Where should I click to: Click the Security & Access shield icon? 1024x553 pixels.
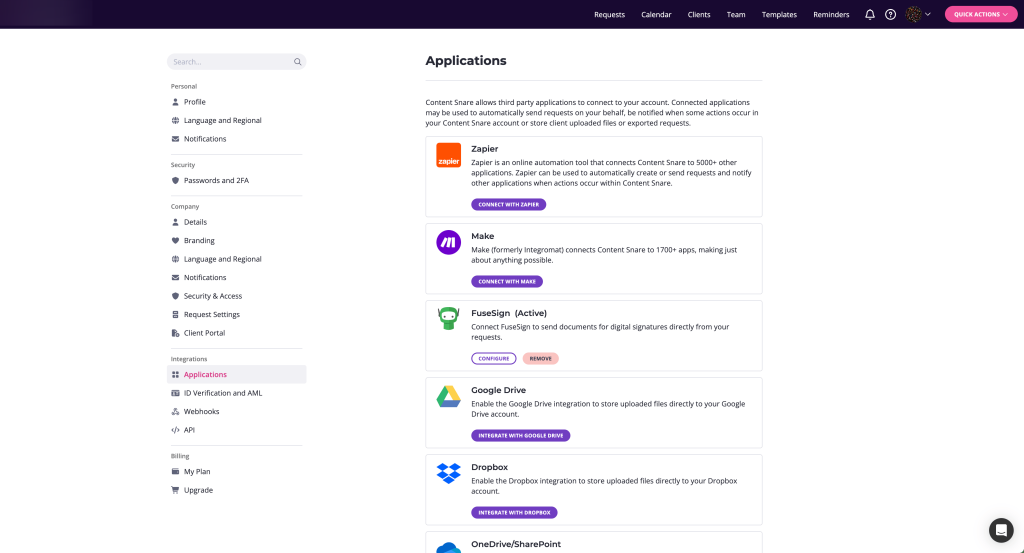point(175,296)
